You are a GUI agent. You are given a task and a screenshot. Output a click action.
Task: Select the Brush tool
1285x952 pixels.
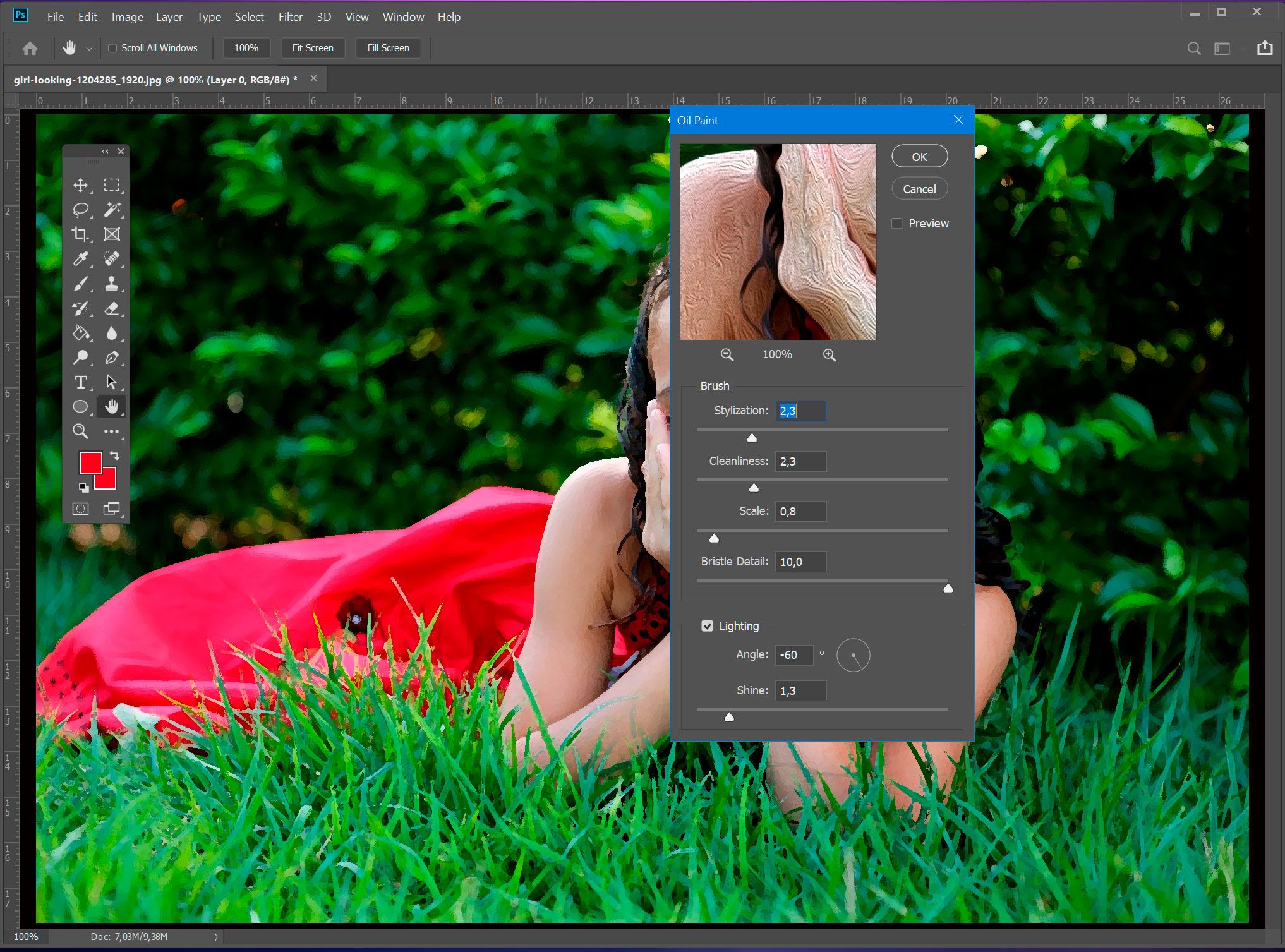(82, 283)
